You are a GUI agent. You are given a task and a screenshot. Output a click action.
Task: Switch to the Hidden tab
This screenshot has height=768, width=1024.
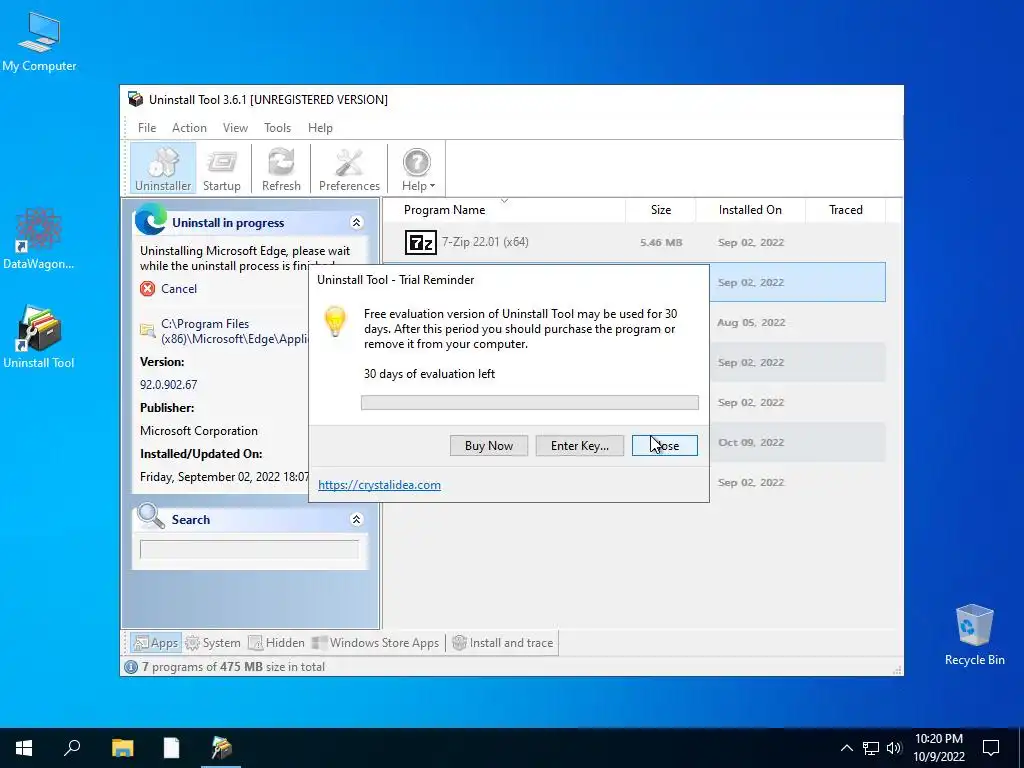coord(276,643)
